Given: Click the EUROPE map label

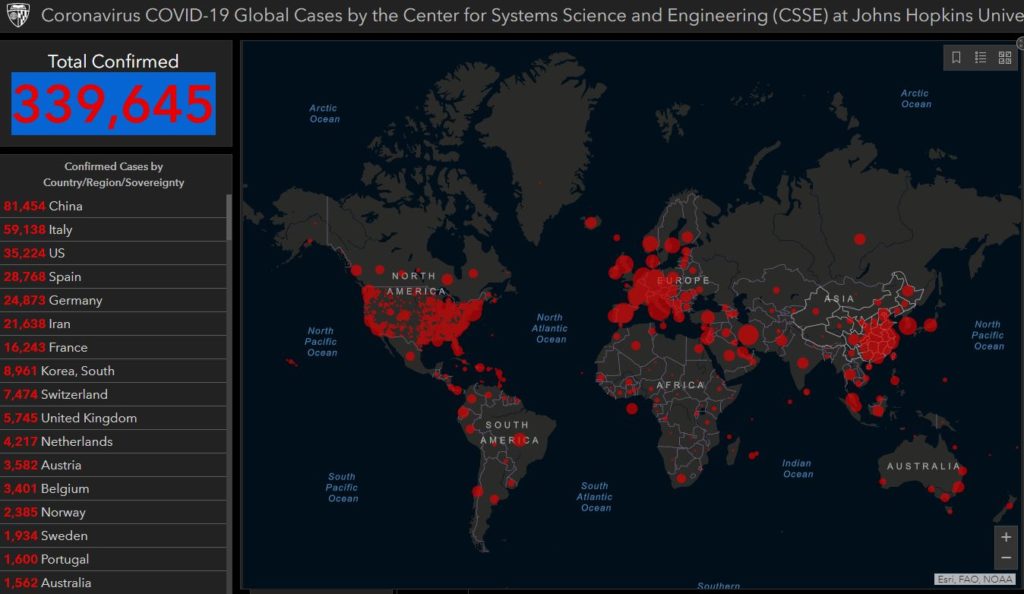Looking at the screenshot, I should coord(683,280).
